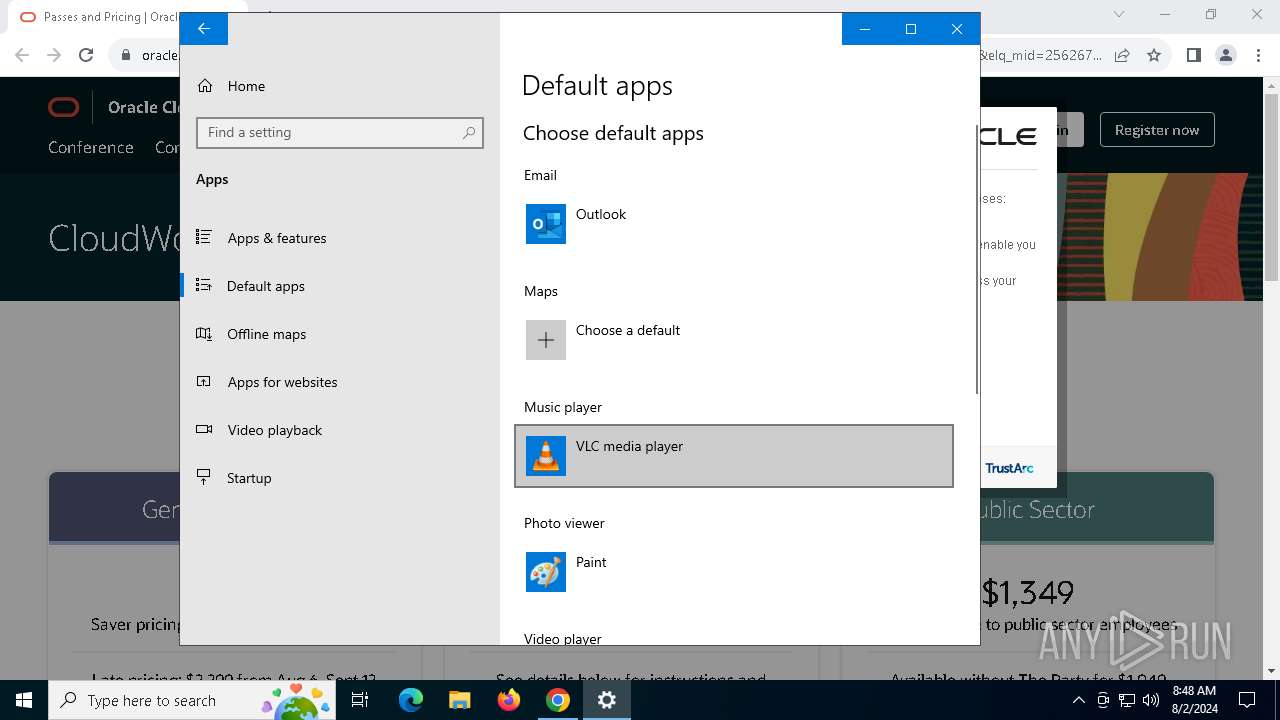Viewport: 1280px width, 720px height.
Task: Close the Settings window
Action: click(957, 29)
